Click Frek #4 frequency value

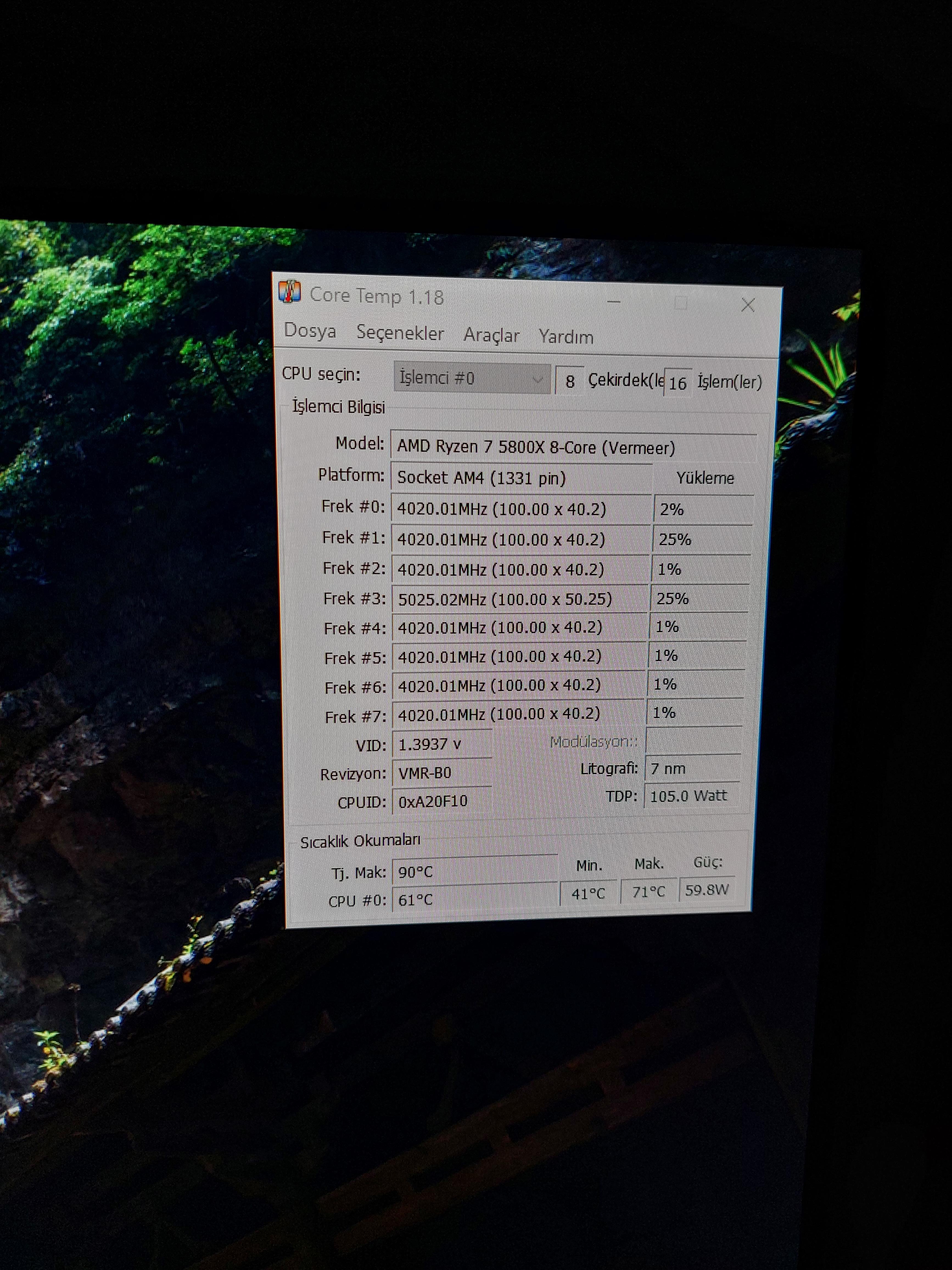(519, 628)
